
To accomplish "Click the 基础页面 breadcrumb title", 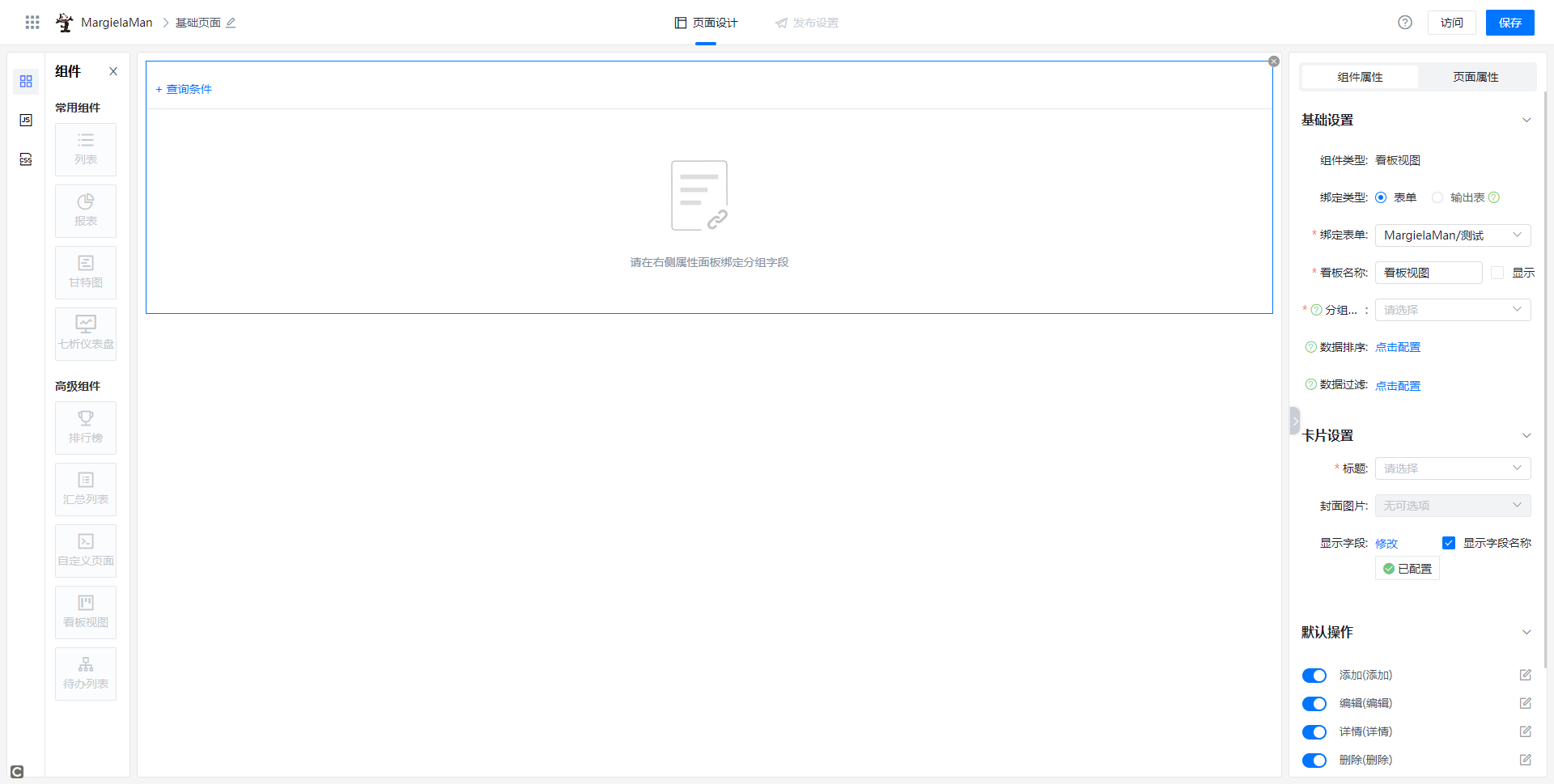I will (198, 23).
